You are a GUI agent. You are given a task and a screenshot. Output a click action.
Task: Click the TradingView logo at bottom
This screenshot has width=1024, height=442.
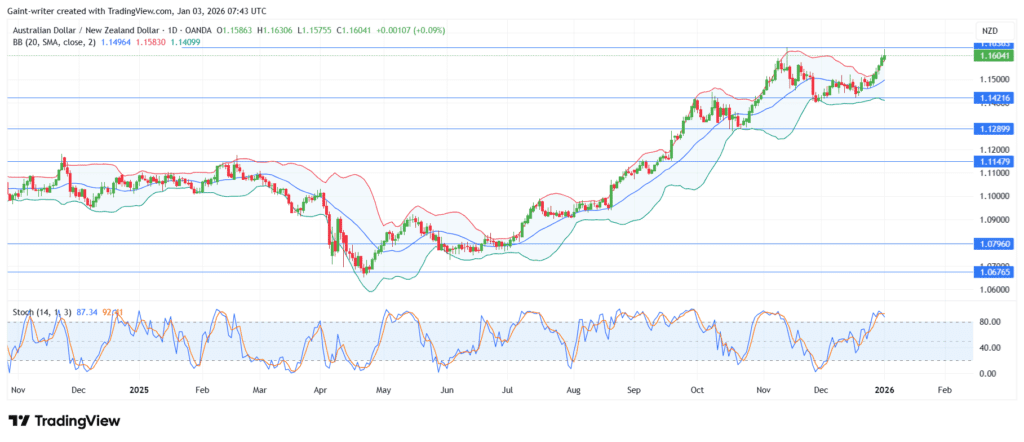tap(65, 421)
